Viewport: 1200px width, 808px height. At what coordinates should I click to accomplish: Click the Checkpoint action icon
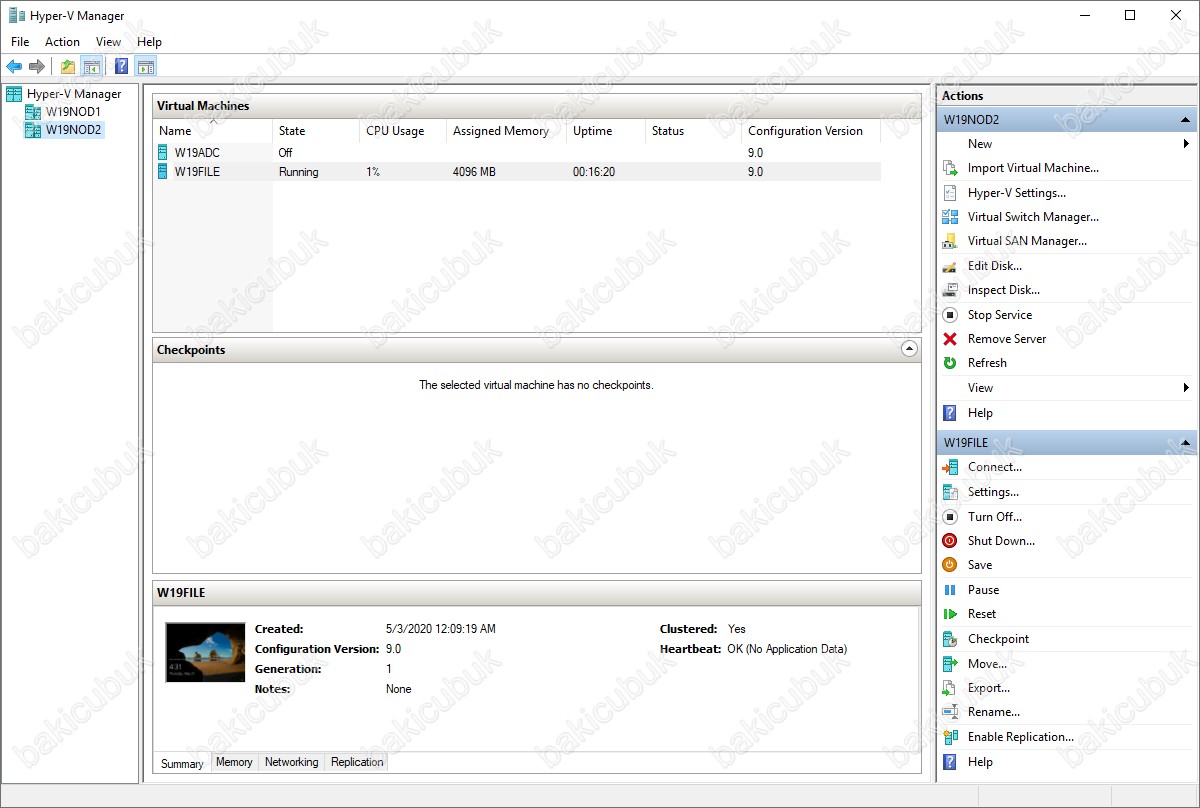tap(950, 639)
